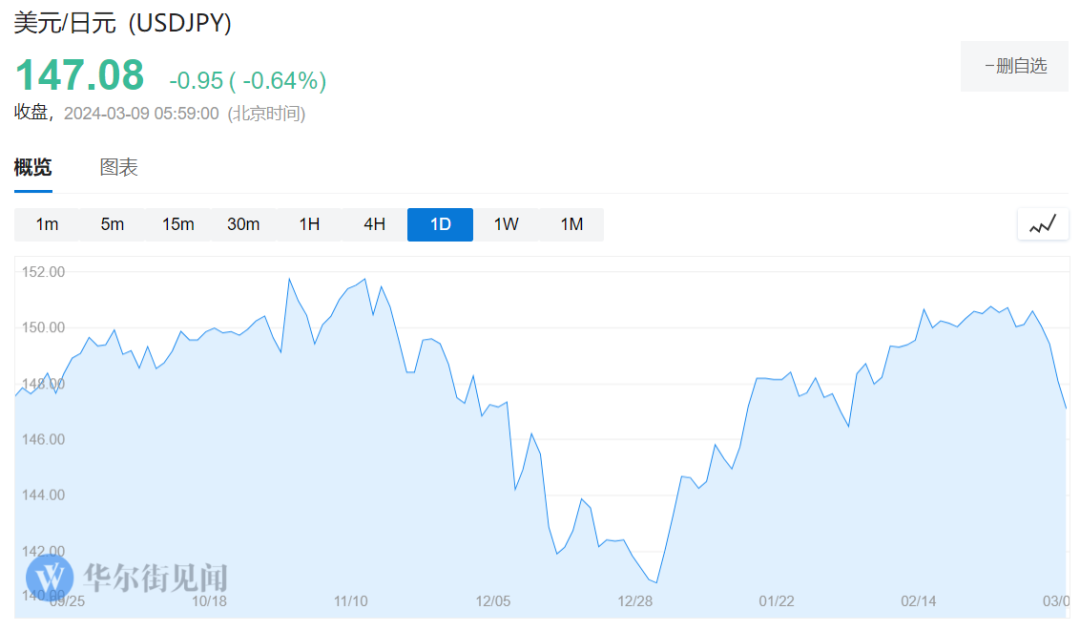Screen dimensions: 1080x631
Task: Click the active 1D interval button
Action: click(x=440, y=225)
